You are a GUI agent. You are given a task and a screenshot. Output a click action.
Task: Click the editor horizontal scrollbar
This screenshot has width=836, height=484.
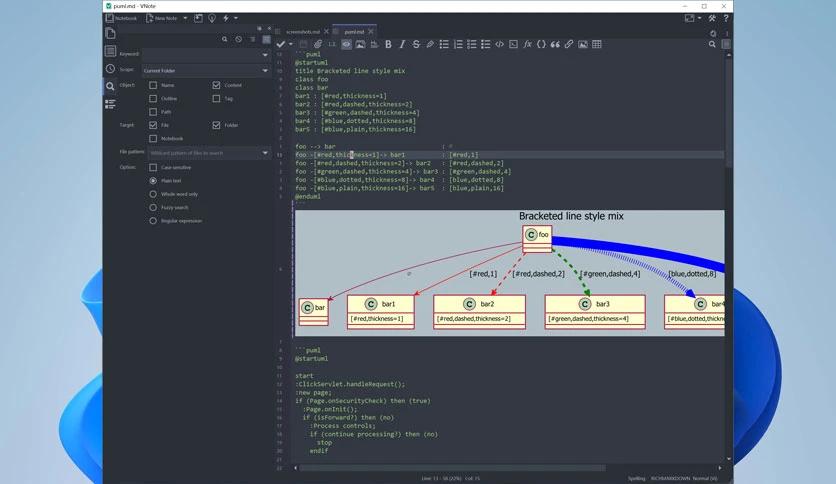click(x=452, y=468)
